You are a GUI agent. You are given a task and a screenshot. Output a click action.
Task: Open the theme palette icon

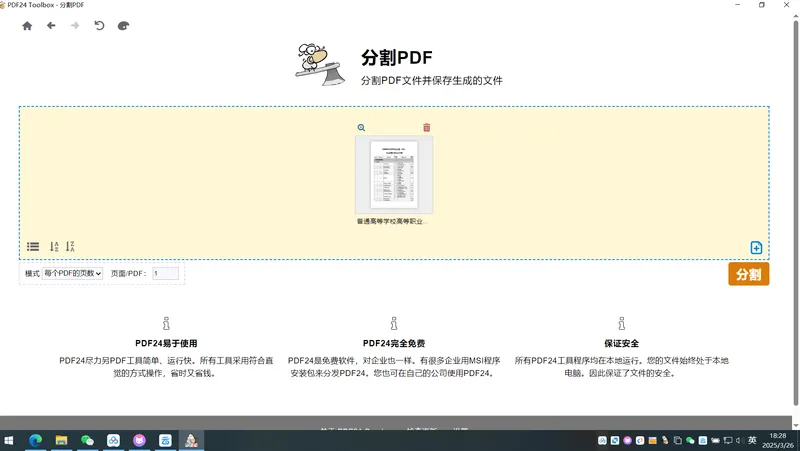coord(124,26)
